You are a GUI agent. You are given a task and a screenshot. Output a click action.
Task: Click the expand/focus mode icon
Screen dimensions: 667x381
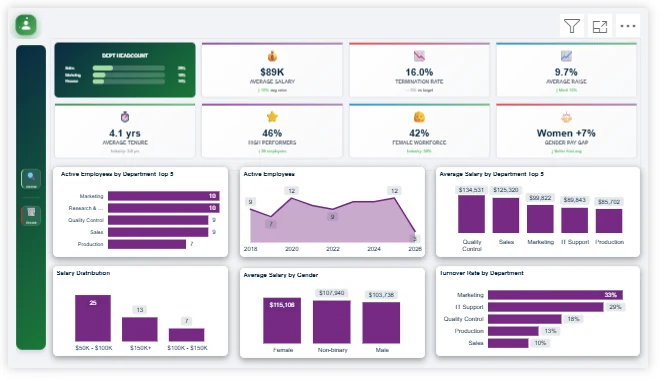click(600, 26)
